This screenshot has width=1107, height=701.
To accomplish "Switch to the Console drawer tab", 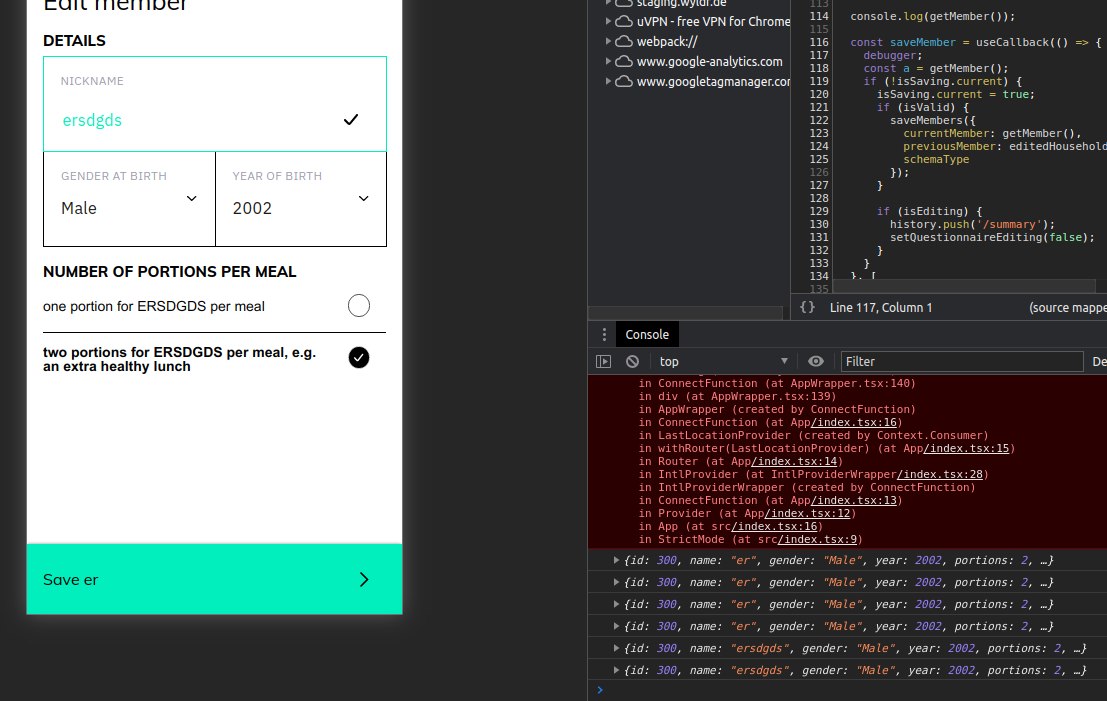I will [647, 335].
